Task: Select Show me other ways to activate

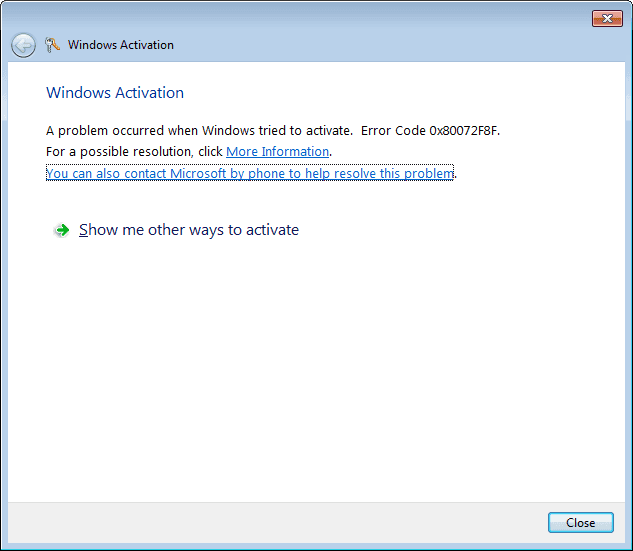Action: point(189,230)
